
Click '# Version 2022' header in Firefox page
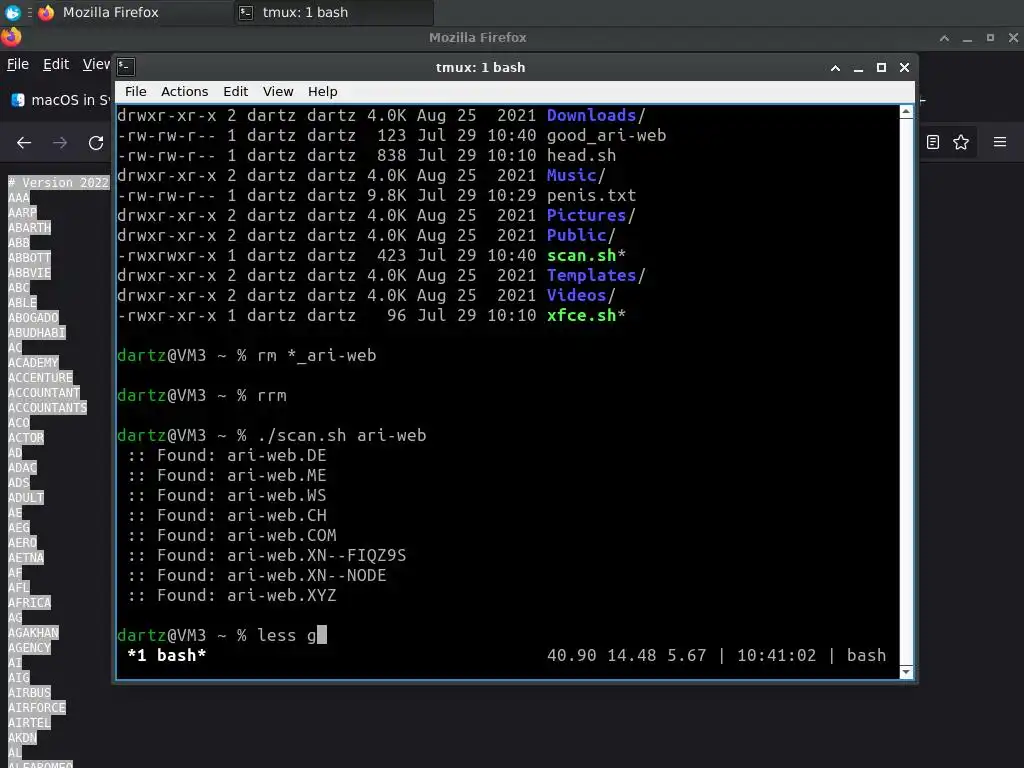click(x=59, y=183)
